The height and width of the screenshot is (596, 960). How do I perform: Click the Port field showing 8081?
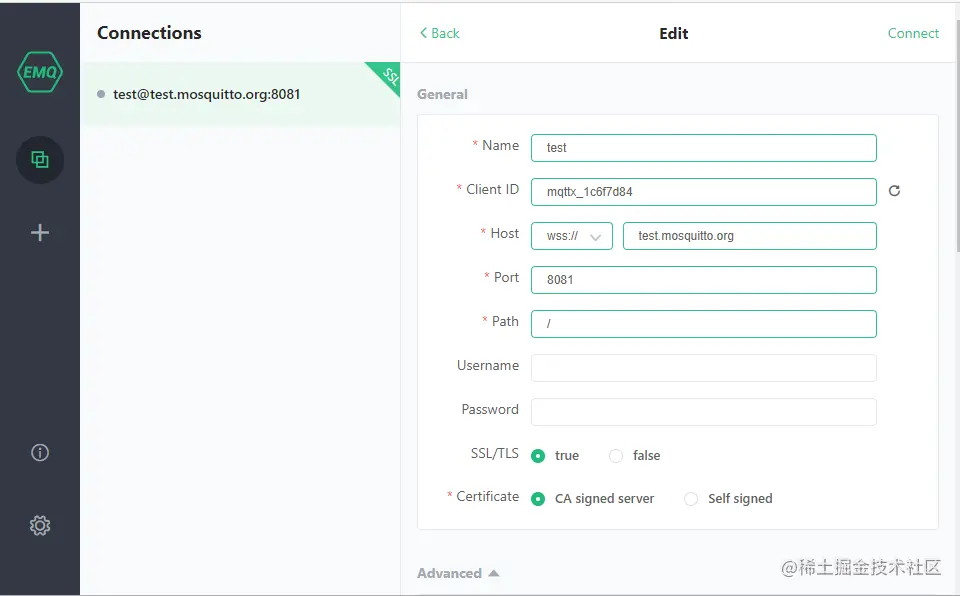(703, 280)
